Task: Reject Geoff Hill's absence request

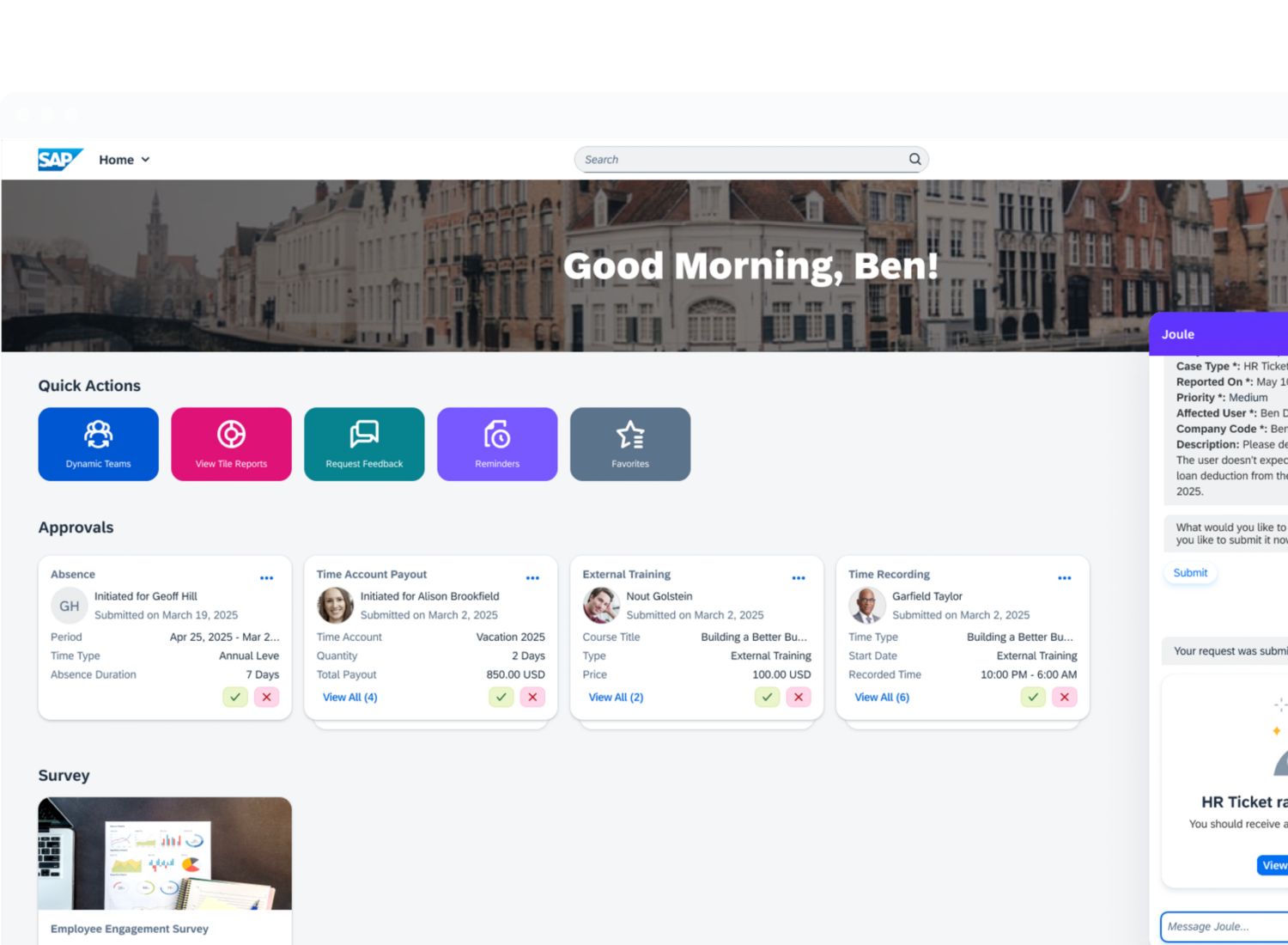Action: coord(266,697)
